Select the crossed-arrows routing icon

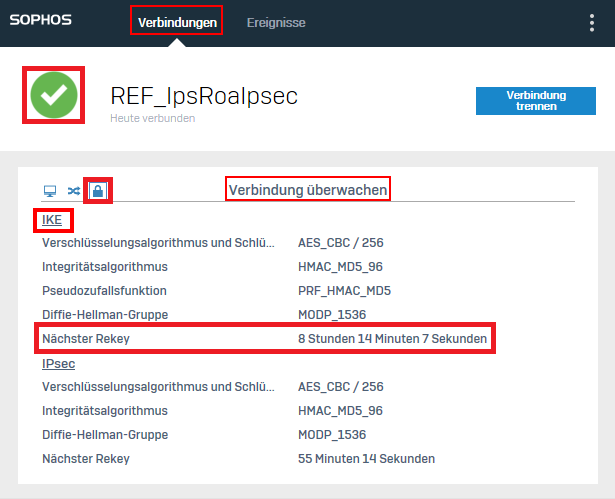pos(73,190)
